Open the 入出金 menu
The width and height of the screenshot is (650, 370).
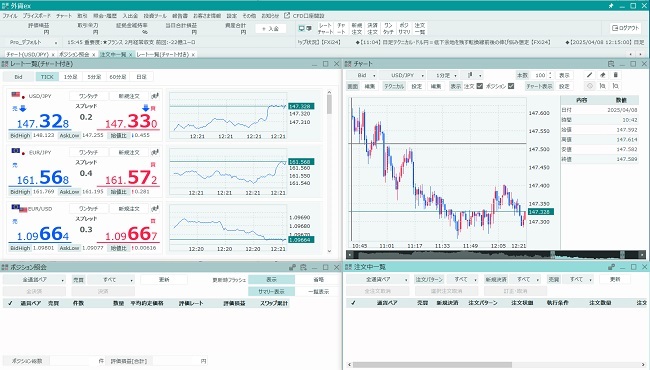pos(130,16)
